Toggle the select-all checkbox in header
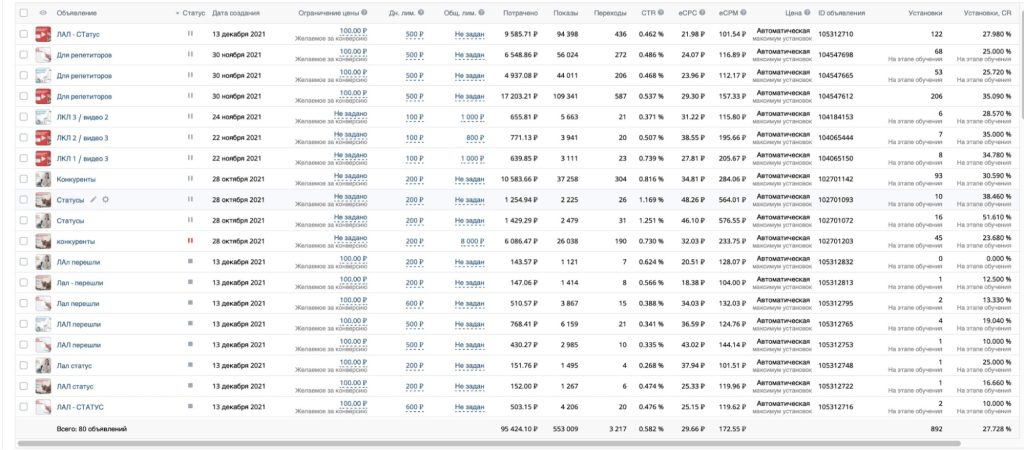Image resolution: width=1024 pixels, height=450 pixels. (x=24, y=13)
